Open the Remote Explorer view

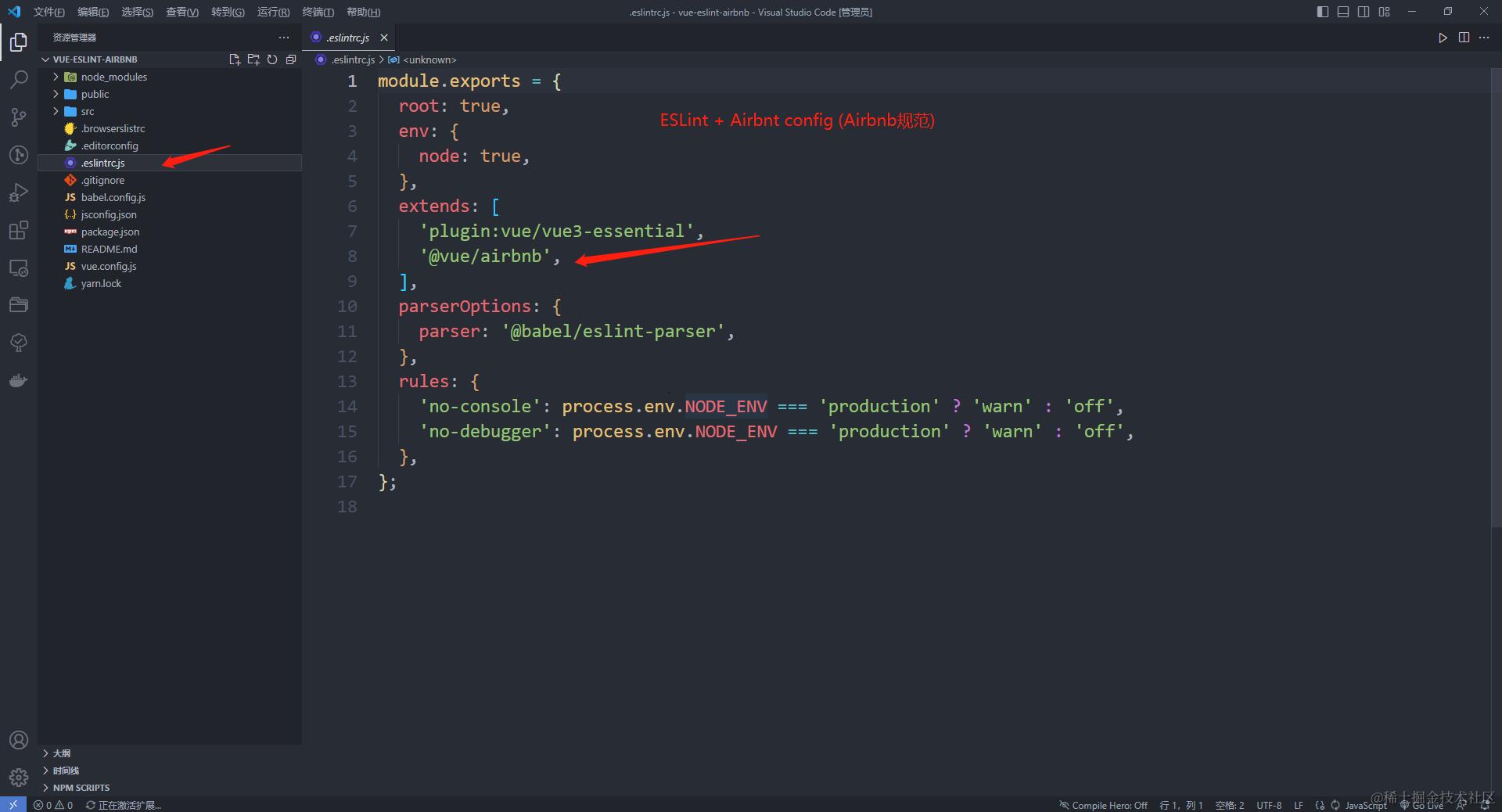[x=19, y=268]
